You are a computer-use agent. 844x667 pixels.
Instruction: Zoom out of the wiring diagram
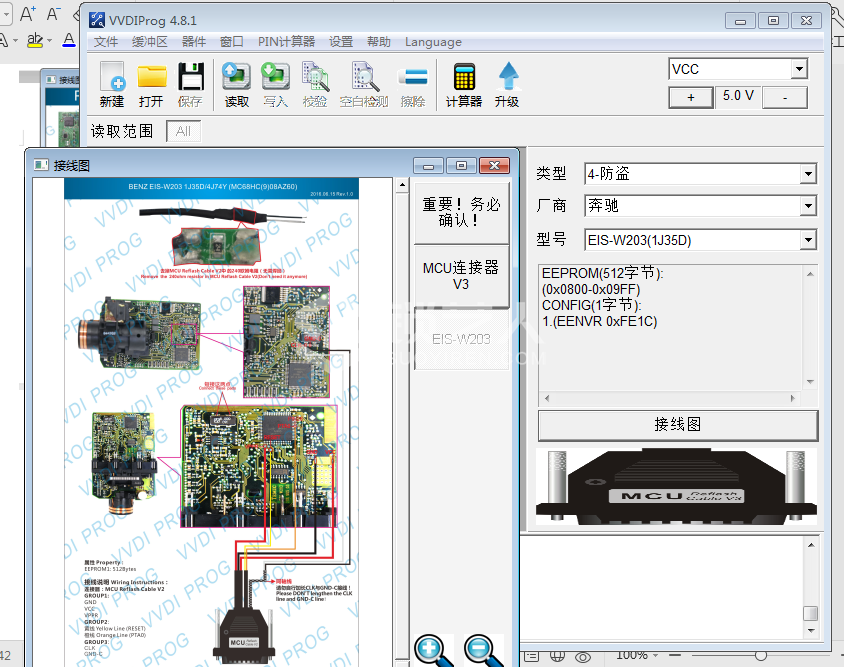click(x=483, y=650)
